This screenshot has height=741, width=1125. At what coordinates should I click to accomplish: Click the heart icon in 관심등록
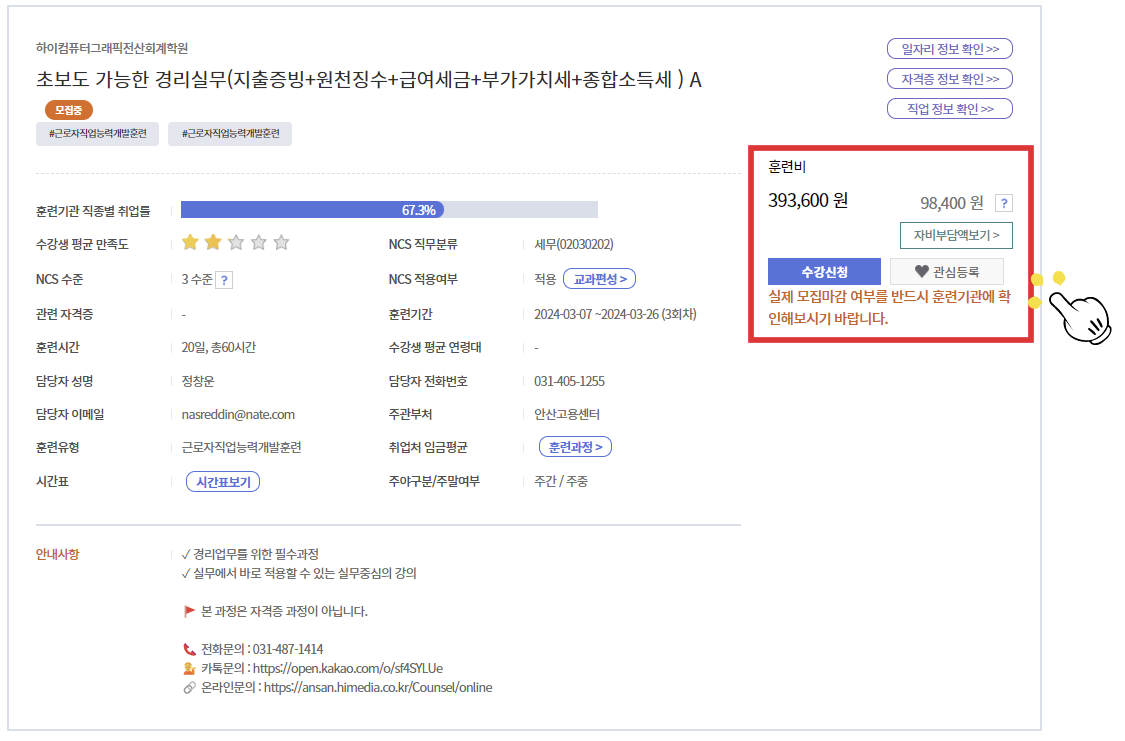[922, 271]
